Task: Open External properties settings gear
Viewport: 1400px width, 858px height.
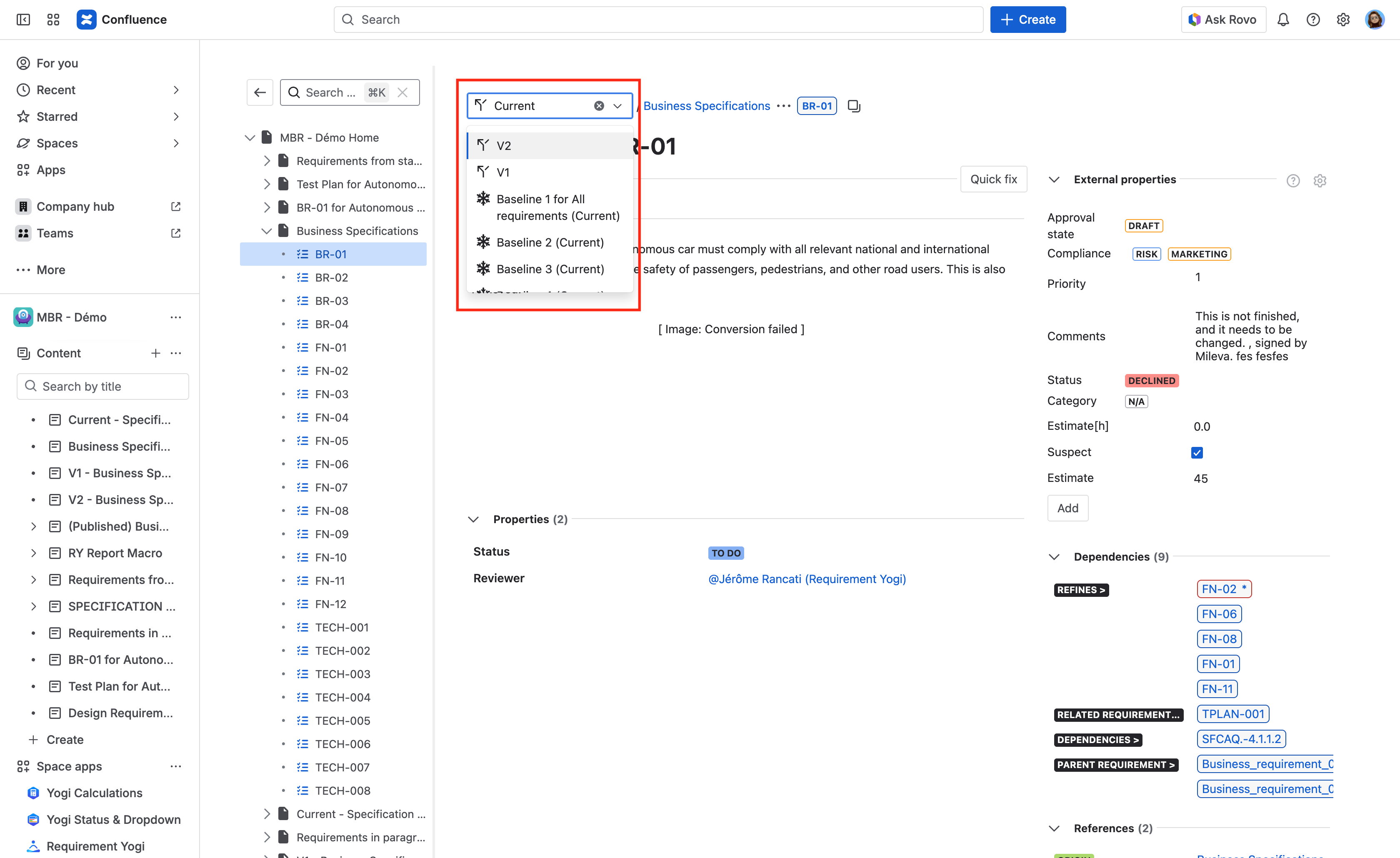Action: [x=1319, y=181]
